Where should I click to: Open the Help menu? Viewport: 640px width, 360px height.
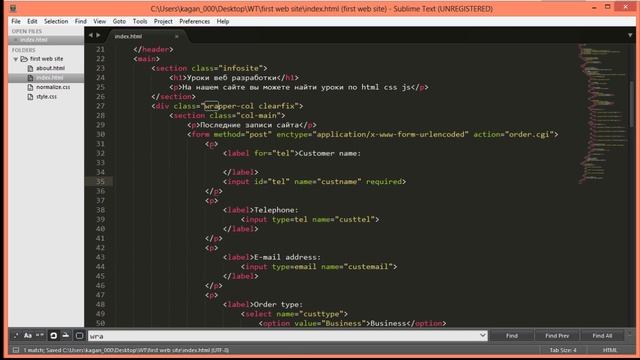click(223, 21)
